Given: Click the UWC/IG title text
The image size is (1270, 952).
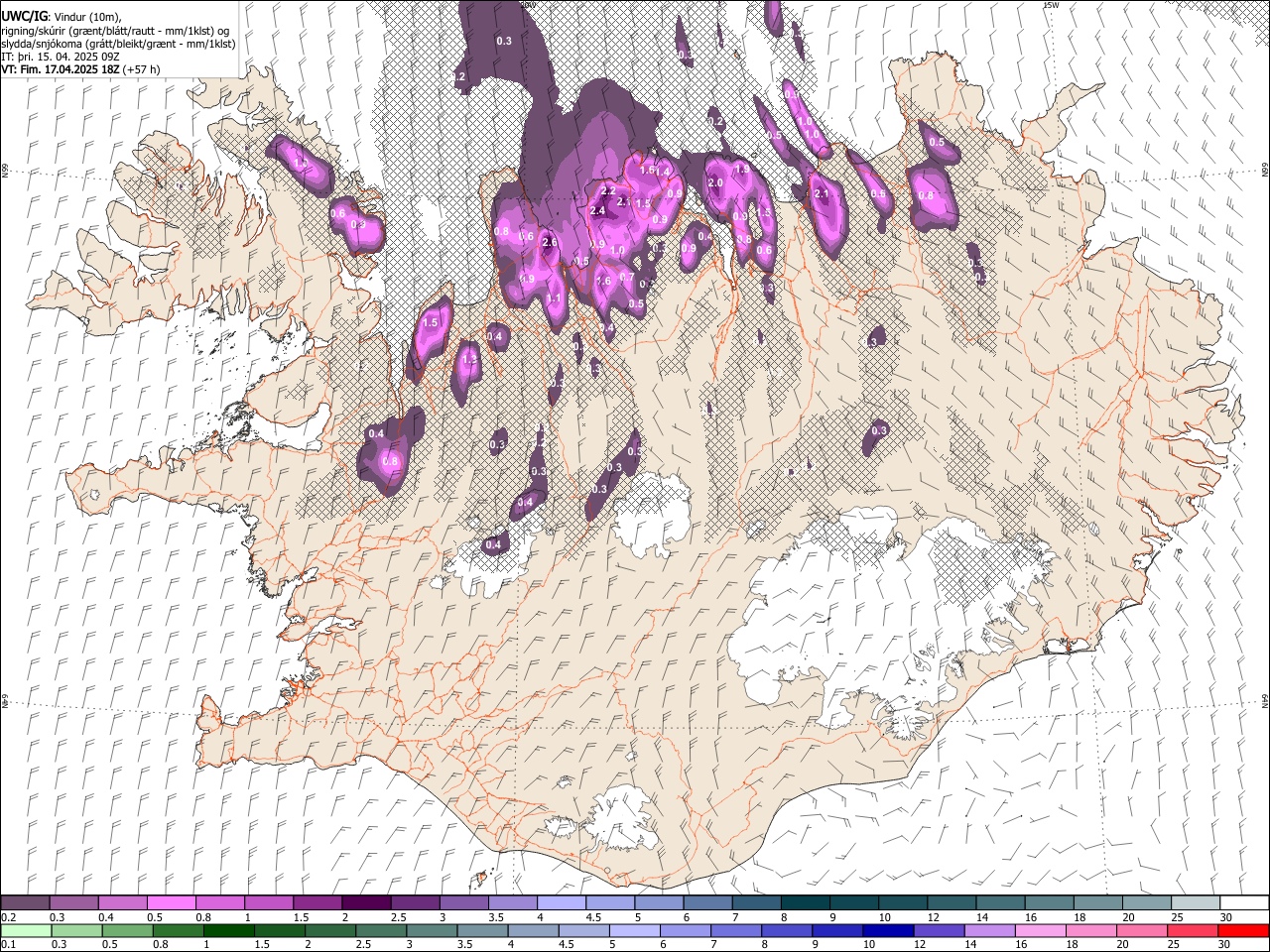Looking at the screenshot, I should click(24, 16).
